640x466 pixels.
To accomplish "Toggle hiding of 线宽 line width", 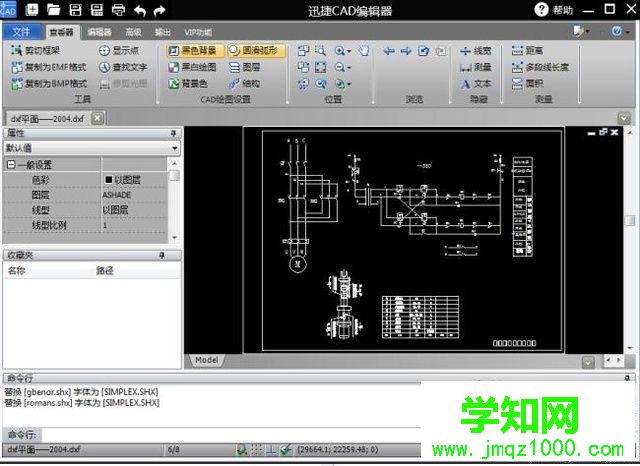I will click(476, 51).
